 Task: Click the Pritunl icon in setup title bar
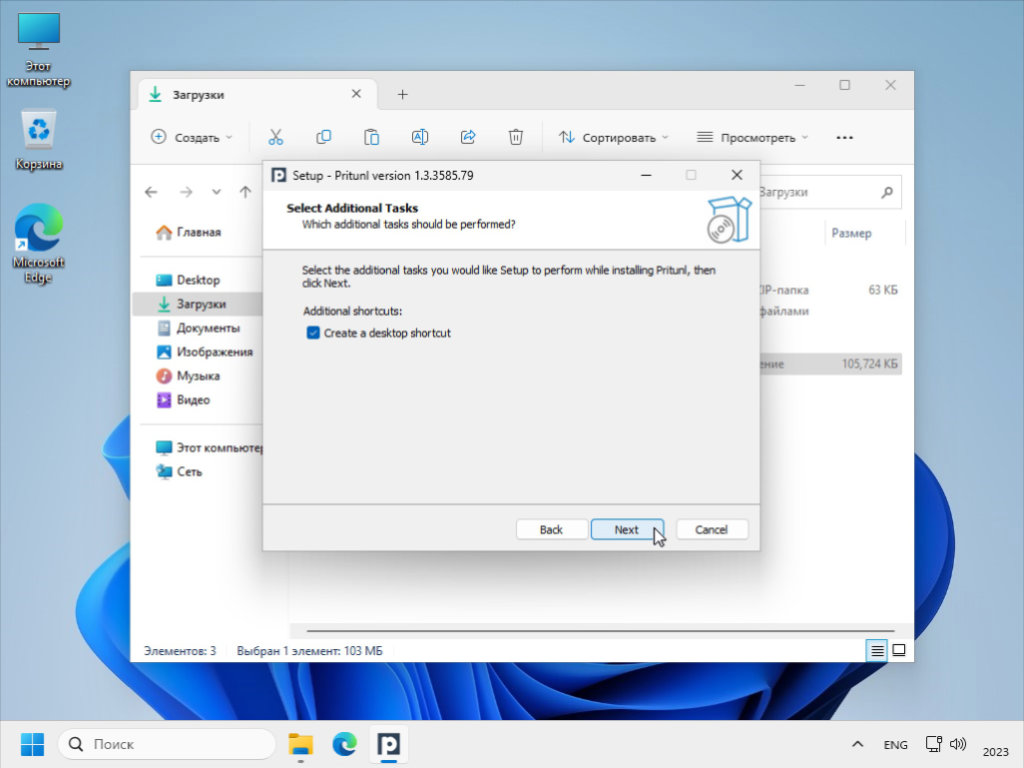[x=279, y=175]
